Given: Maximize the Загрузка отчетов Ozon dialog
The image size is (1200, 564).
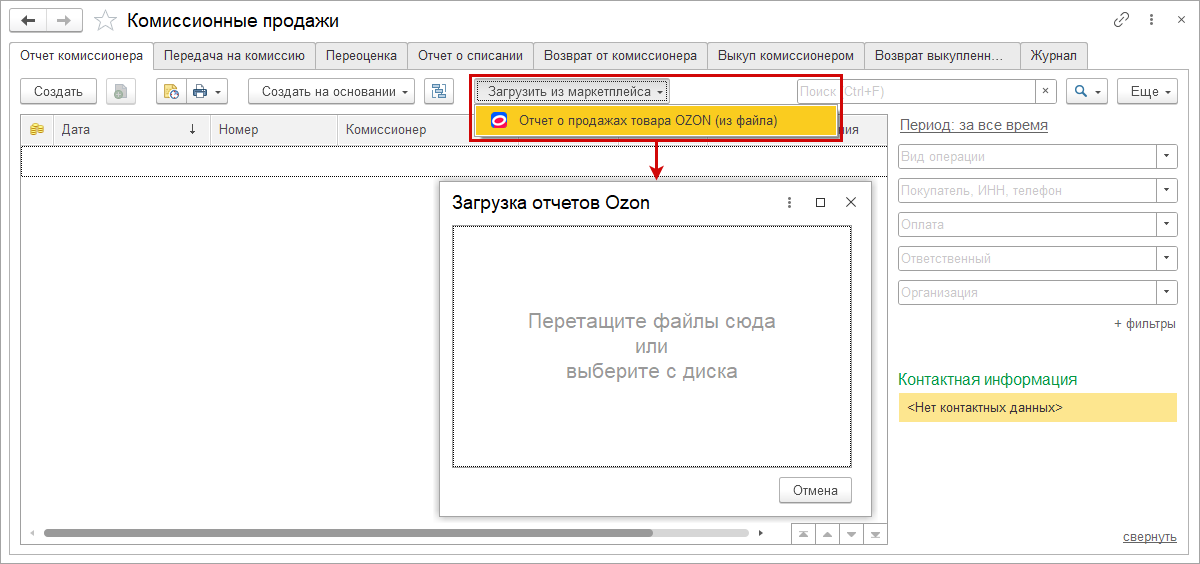Looking at the screenshot, I should click(820, 202).
